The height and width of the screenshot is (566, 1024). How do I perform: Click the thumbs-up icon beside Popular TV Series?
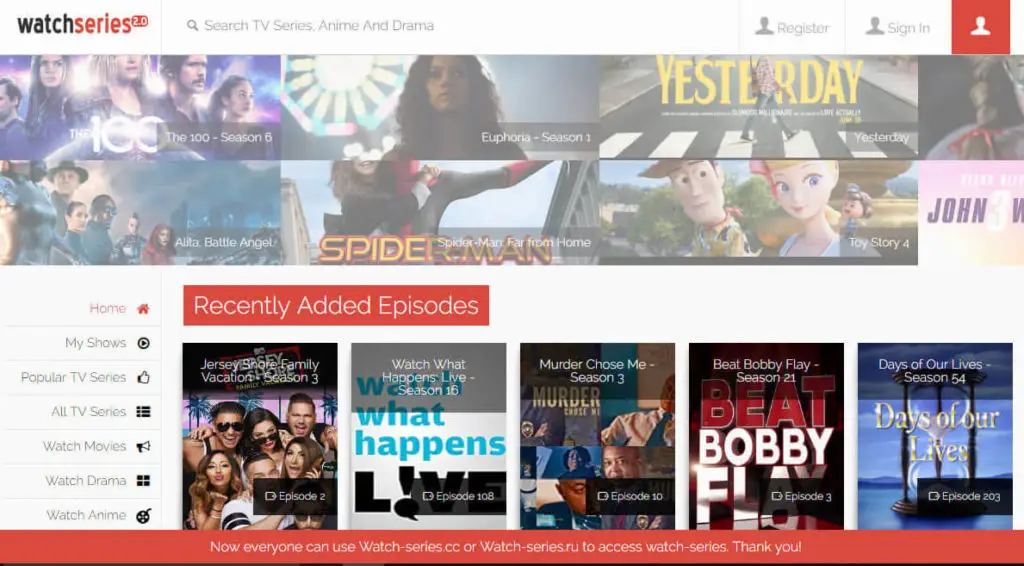pyautogui.click(x=144, y=377)
